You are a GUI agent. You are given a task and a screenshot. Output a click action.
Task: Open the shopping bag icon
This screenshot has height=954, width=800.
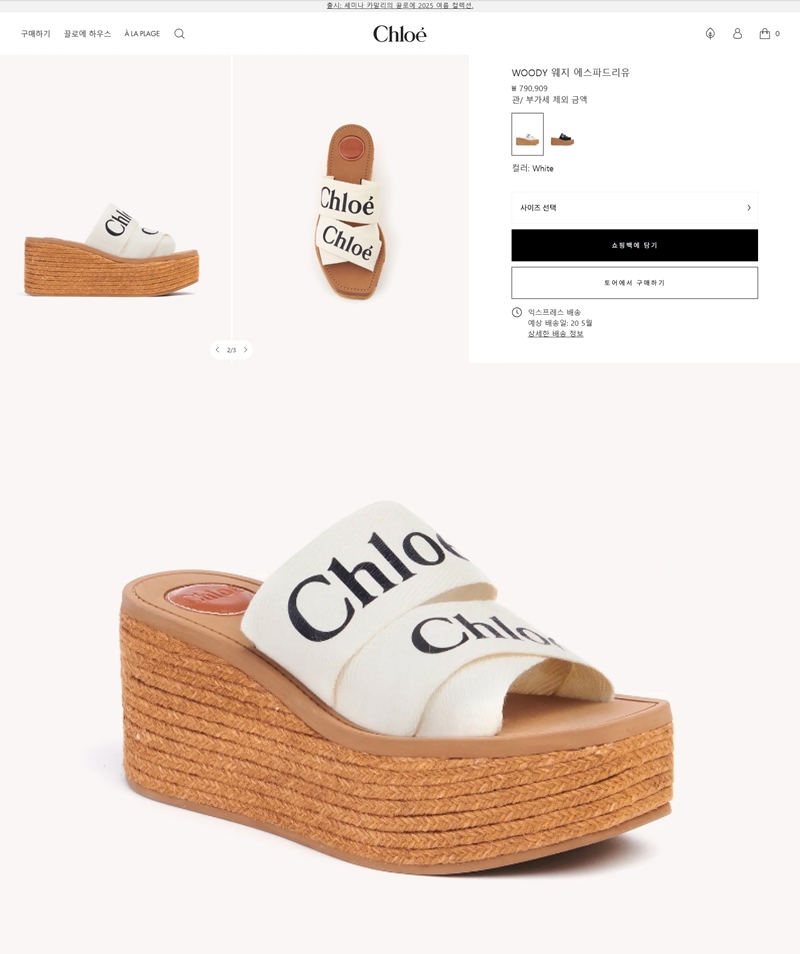[x=765, y=33]
